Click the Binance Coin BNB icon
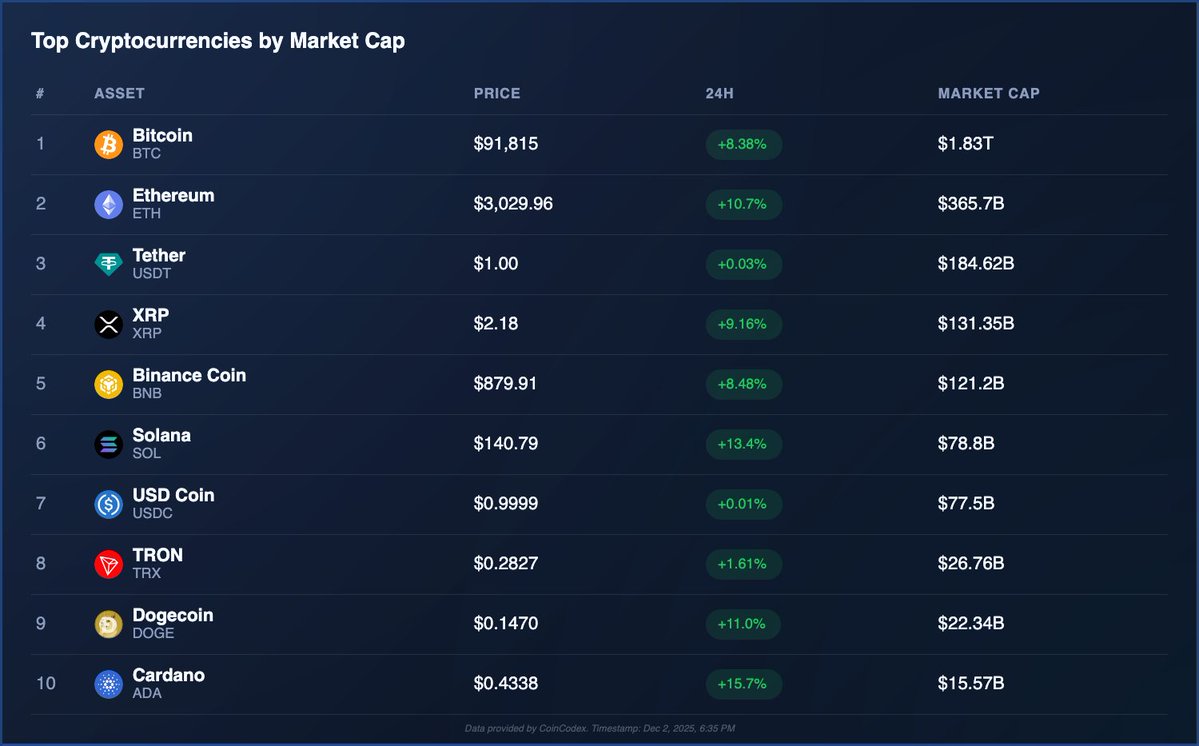Image resolution: width=1199 pixels, height=746 pixels. (x=108, y=384)
